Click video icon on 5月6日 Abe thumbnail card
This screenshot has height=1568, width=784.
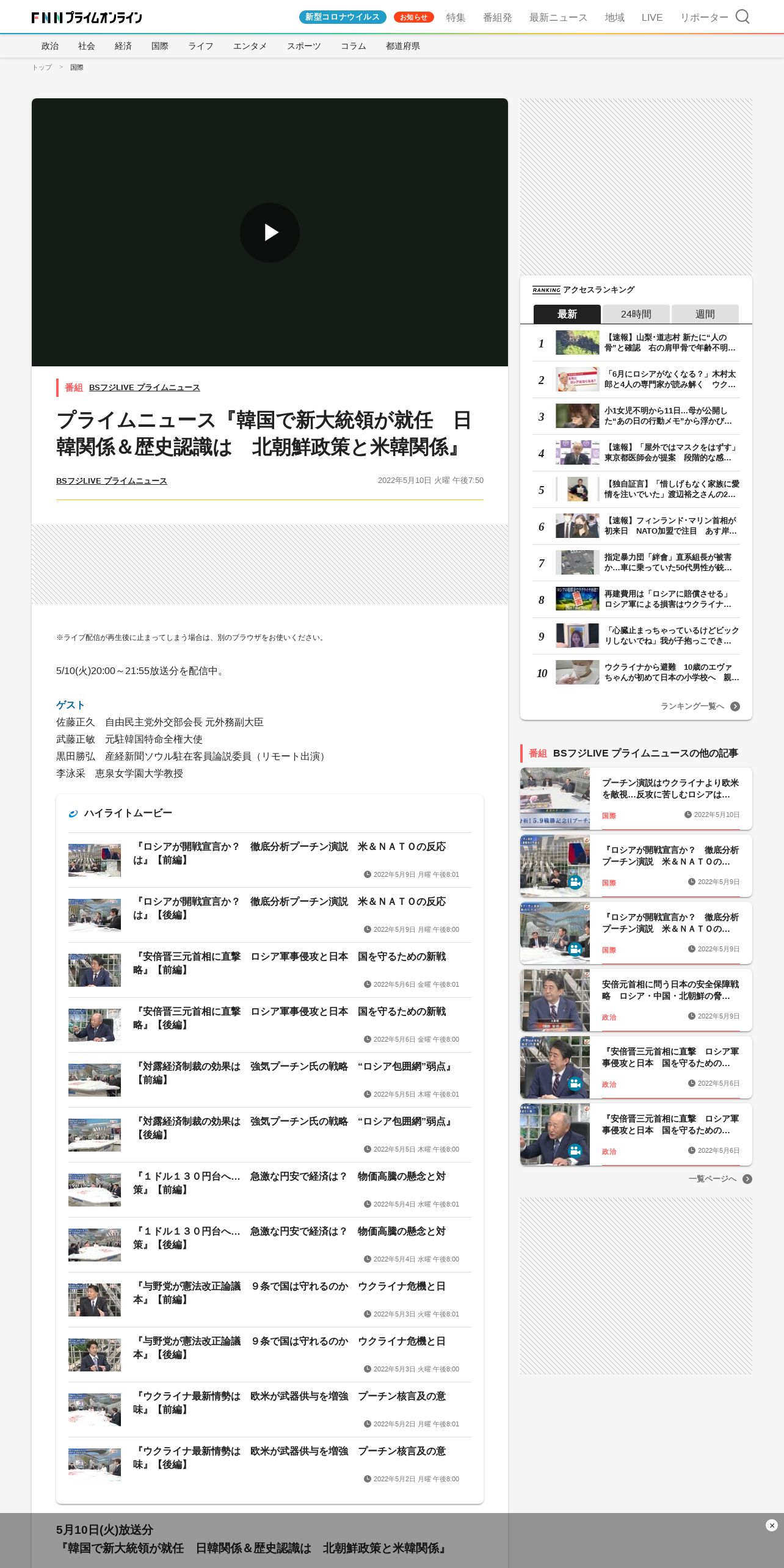coord(575,1084)
